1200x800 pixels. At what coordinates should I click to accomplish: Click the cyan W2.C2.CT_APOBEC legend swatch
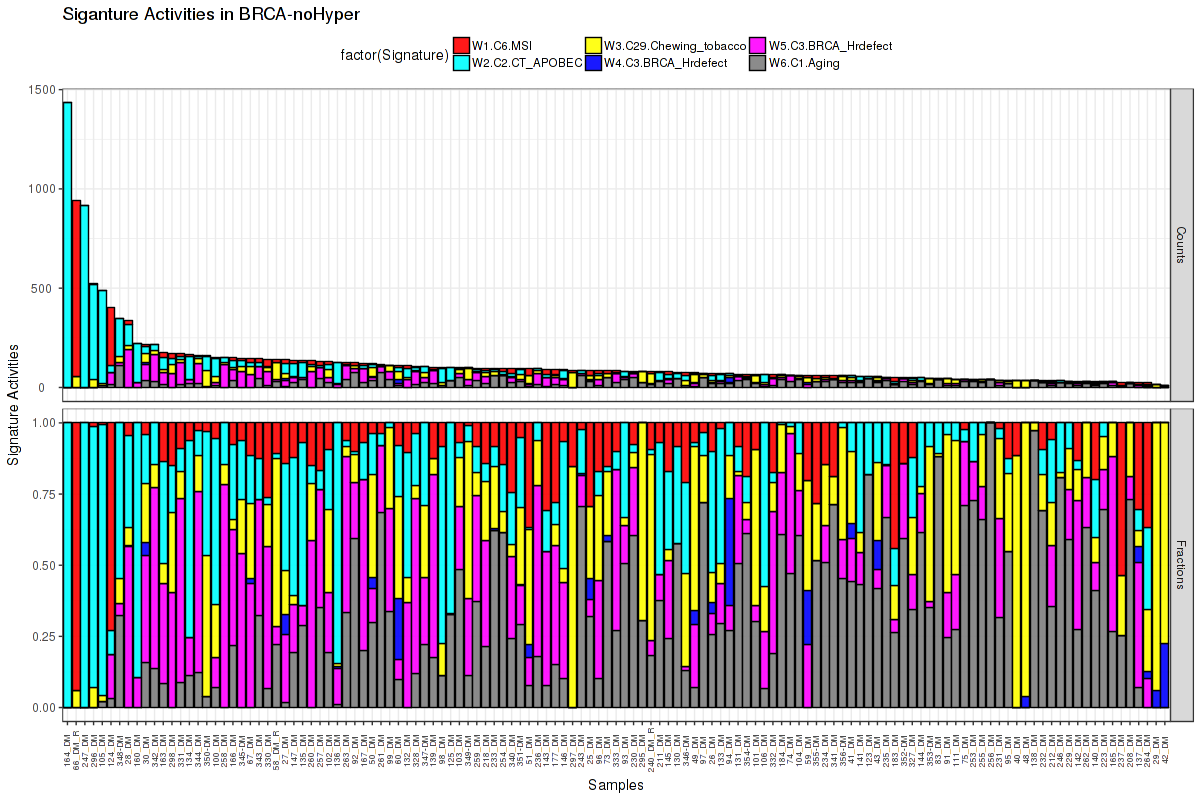(462, 62)
